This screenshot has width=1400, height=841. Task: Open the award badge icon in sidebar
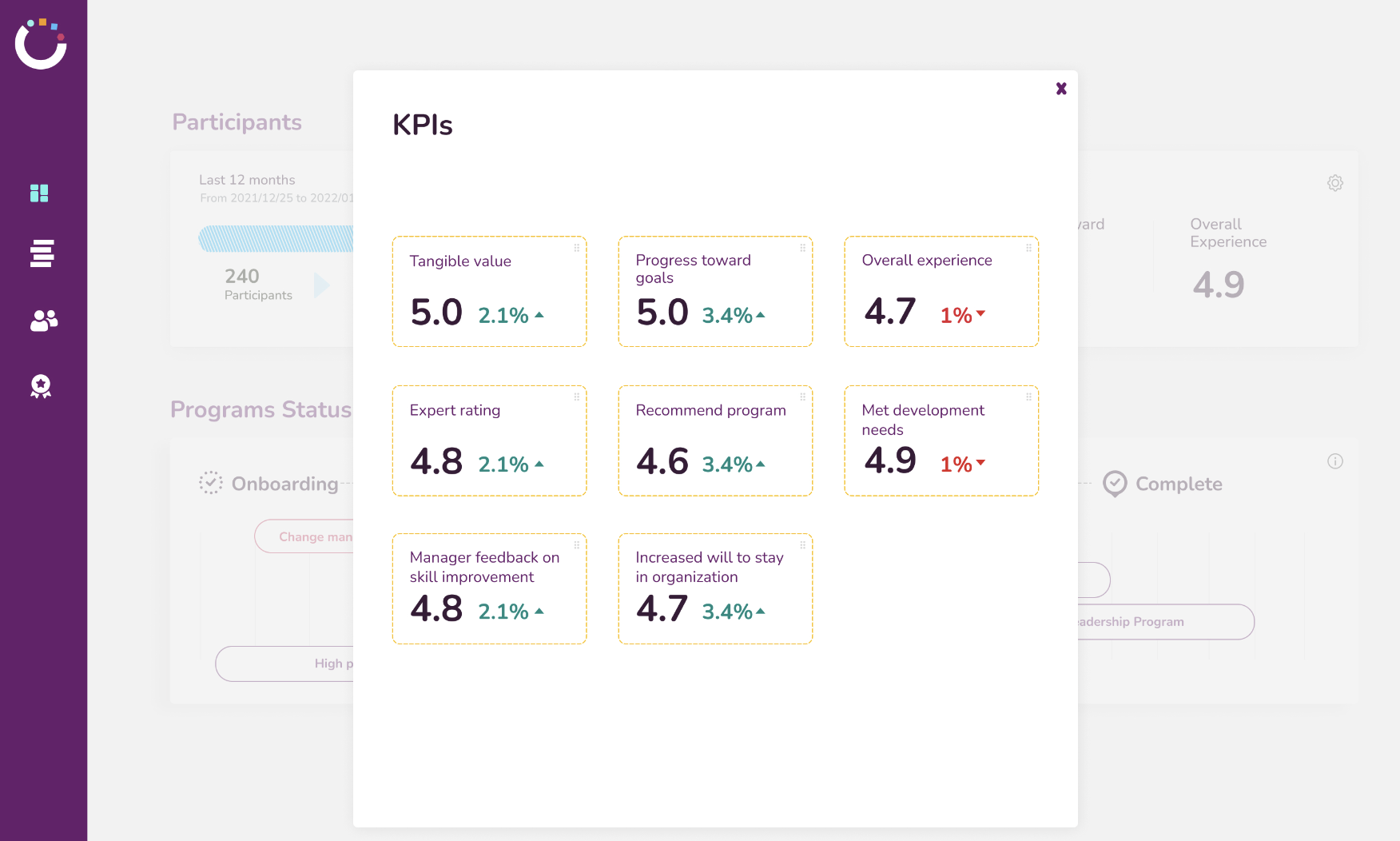pos(41,387)
